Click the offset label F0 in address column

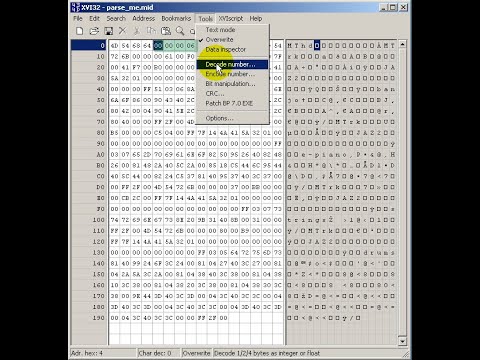pos(100,209)
